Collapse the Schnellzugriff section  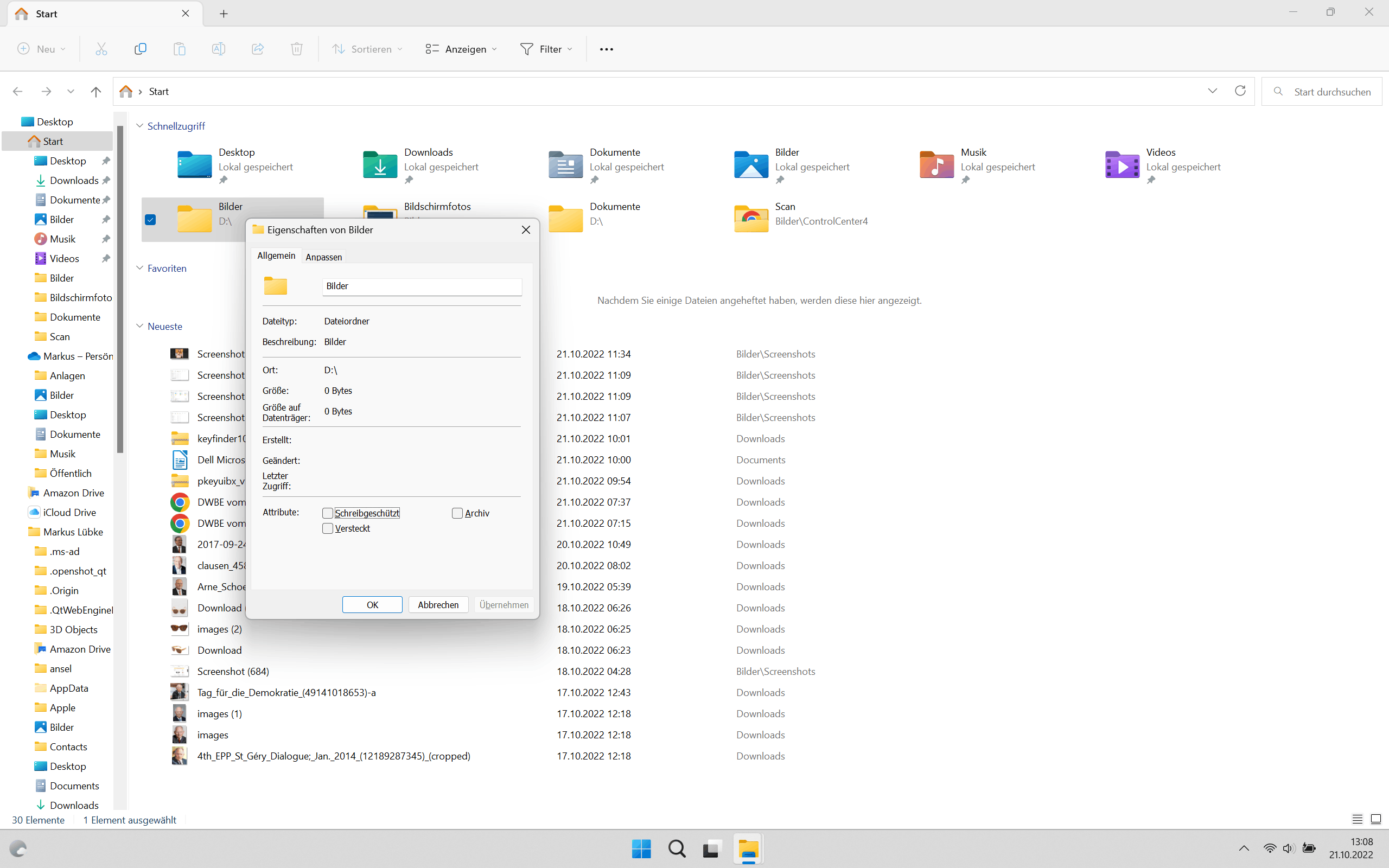click(139, 126)
